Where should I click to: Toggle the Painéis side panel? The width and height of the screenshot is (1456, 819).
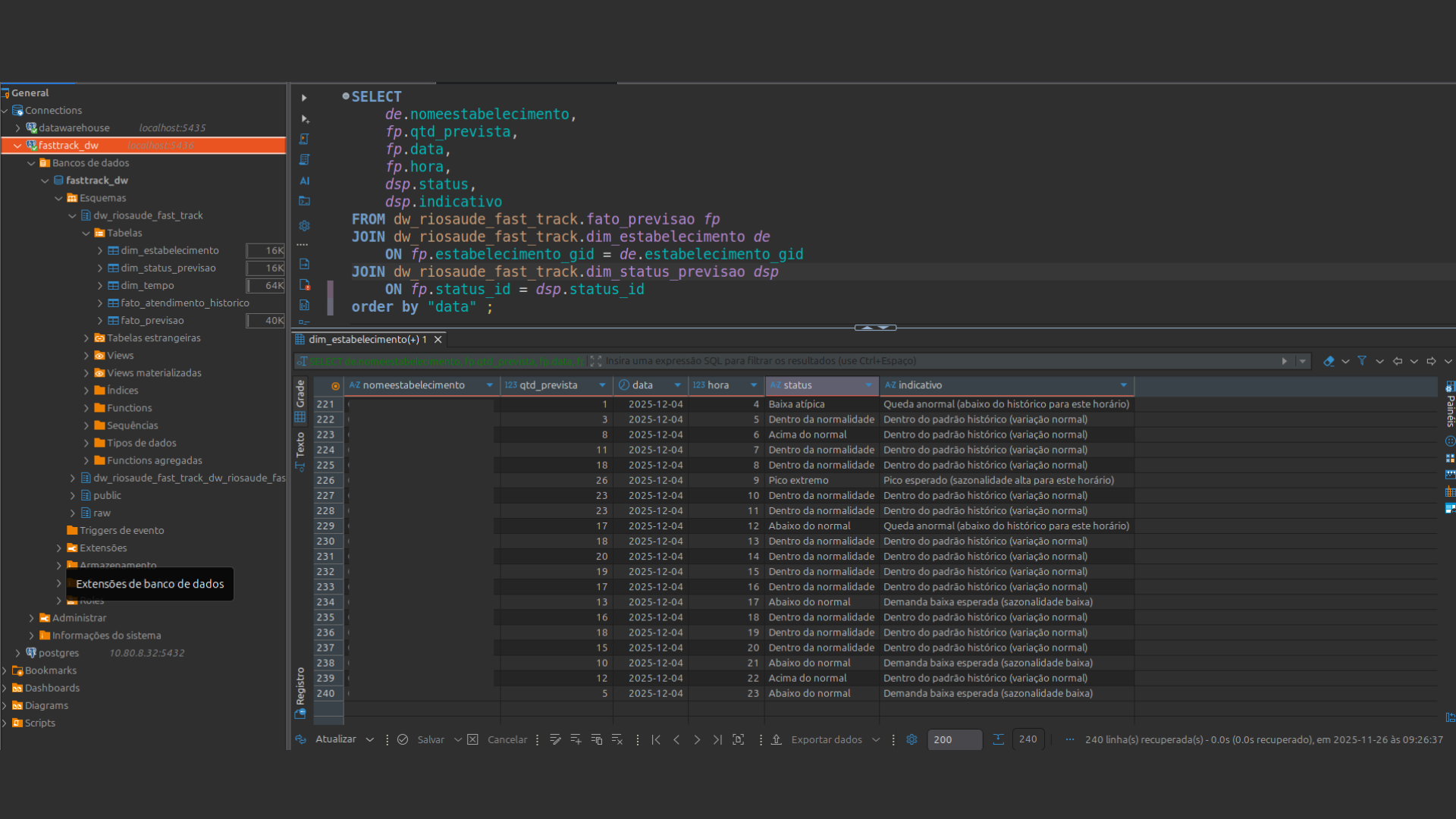[x=1451, y=398]
